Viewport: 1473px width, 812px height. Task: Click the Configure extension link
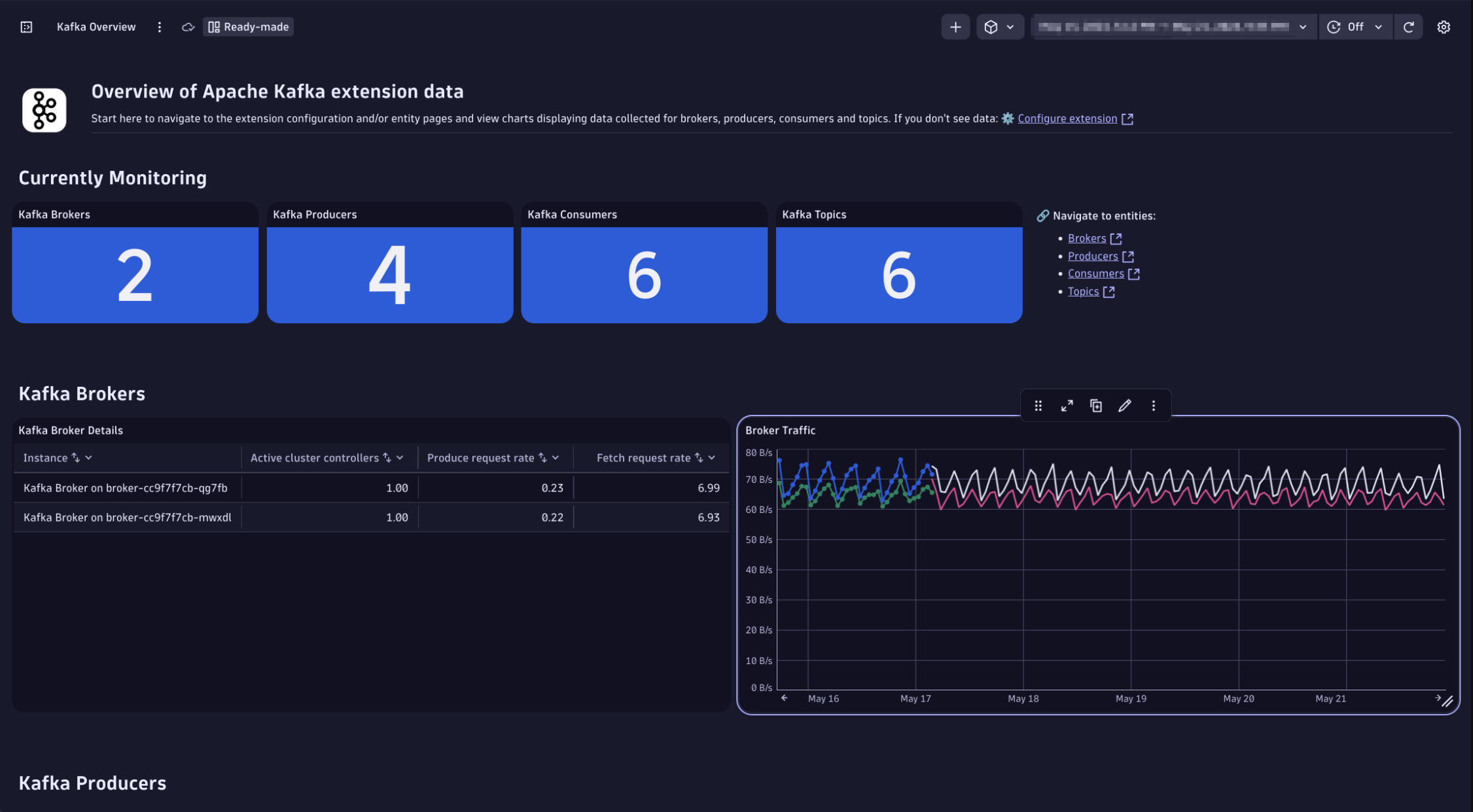click(1067, 118)
